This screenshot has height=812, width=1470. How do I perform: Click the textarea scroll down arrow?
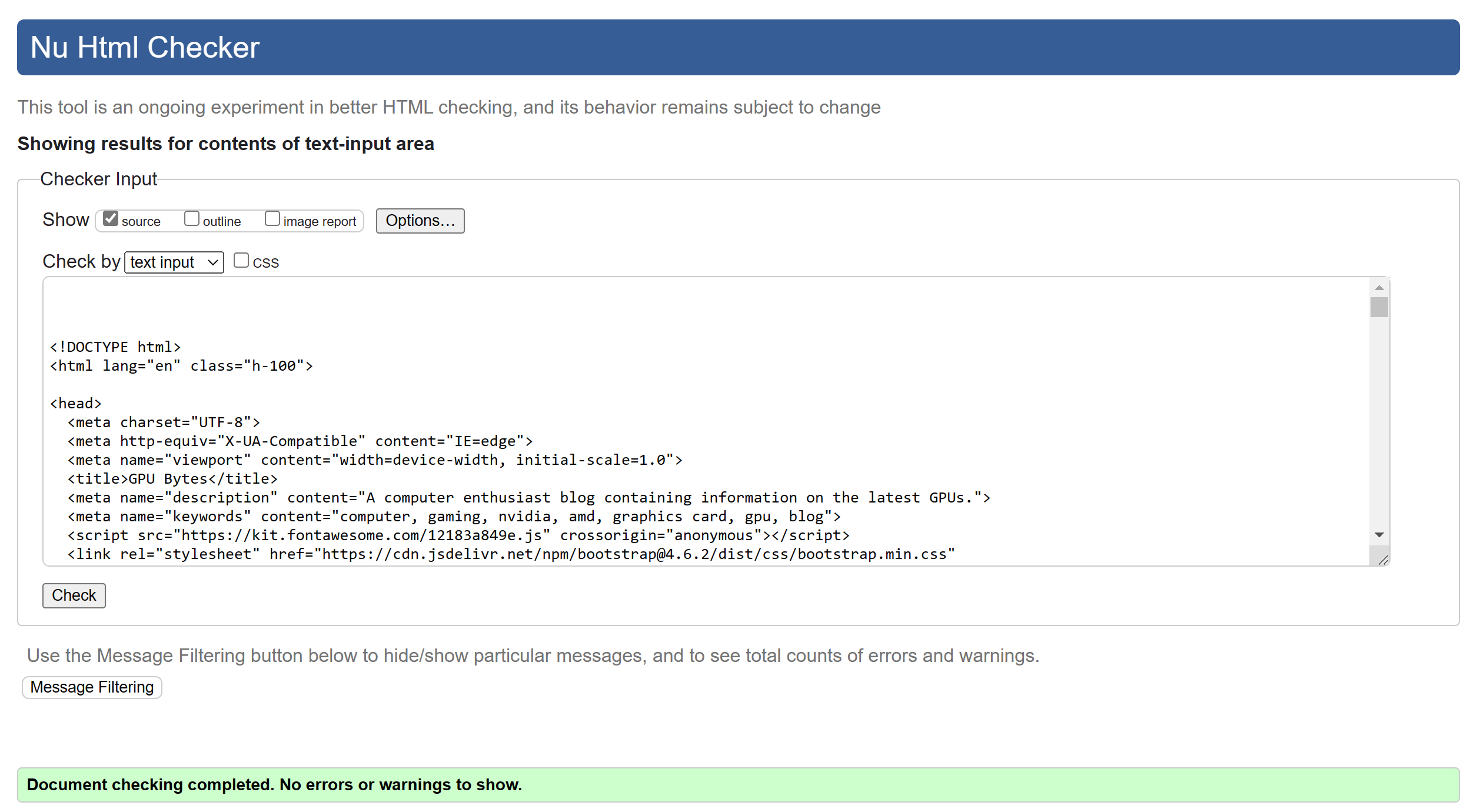[1379, 535]
